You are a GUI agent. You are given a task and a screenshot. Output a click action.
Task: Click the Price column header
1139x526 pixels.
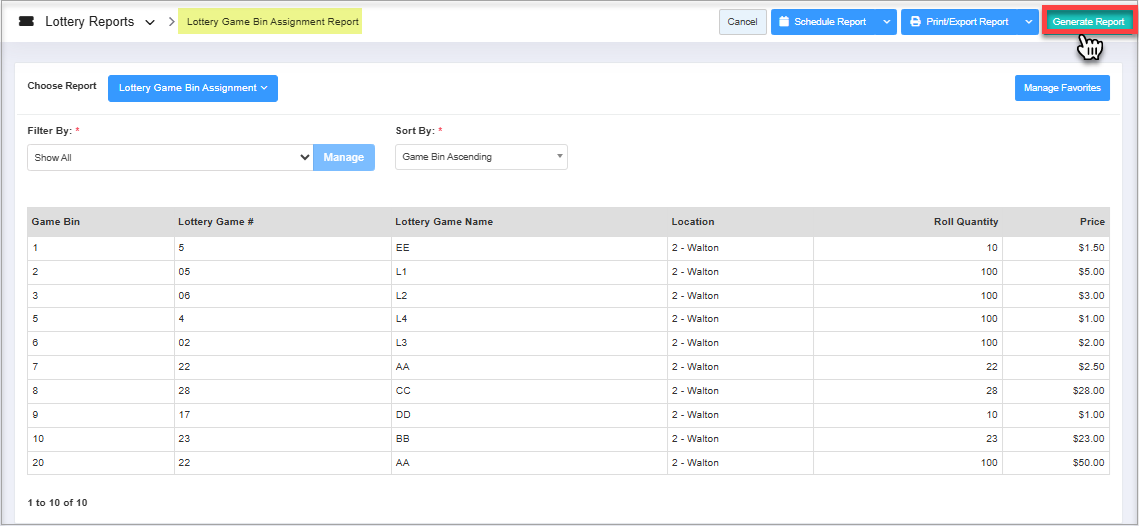click(x=1091, y=222)
